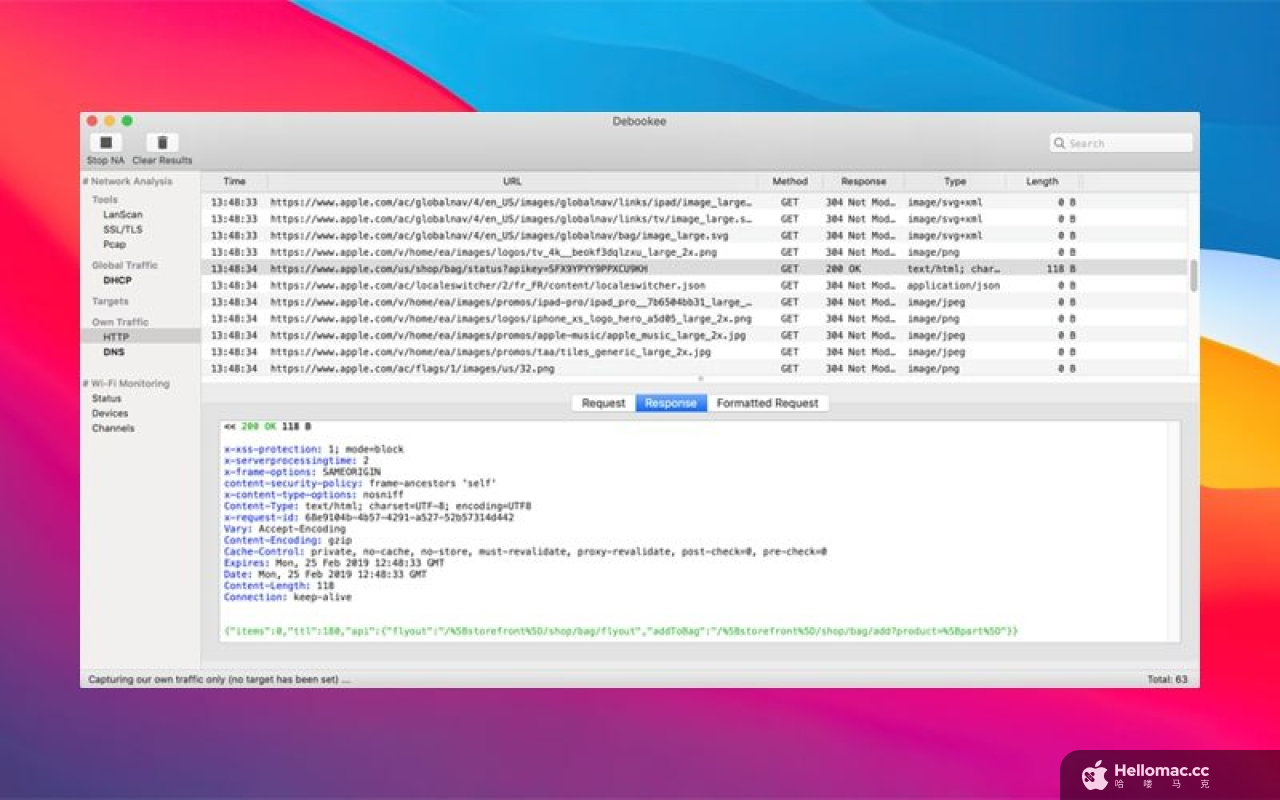Select the localeswitcher.json request row
This screenshot has height=800, width=1280.
click(x=694, y=285)
